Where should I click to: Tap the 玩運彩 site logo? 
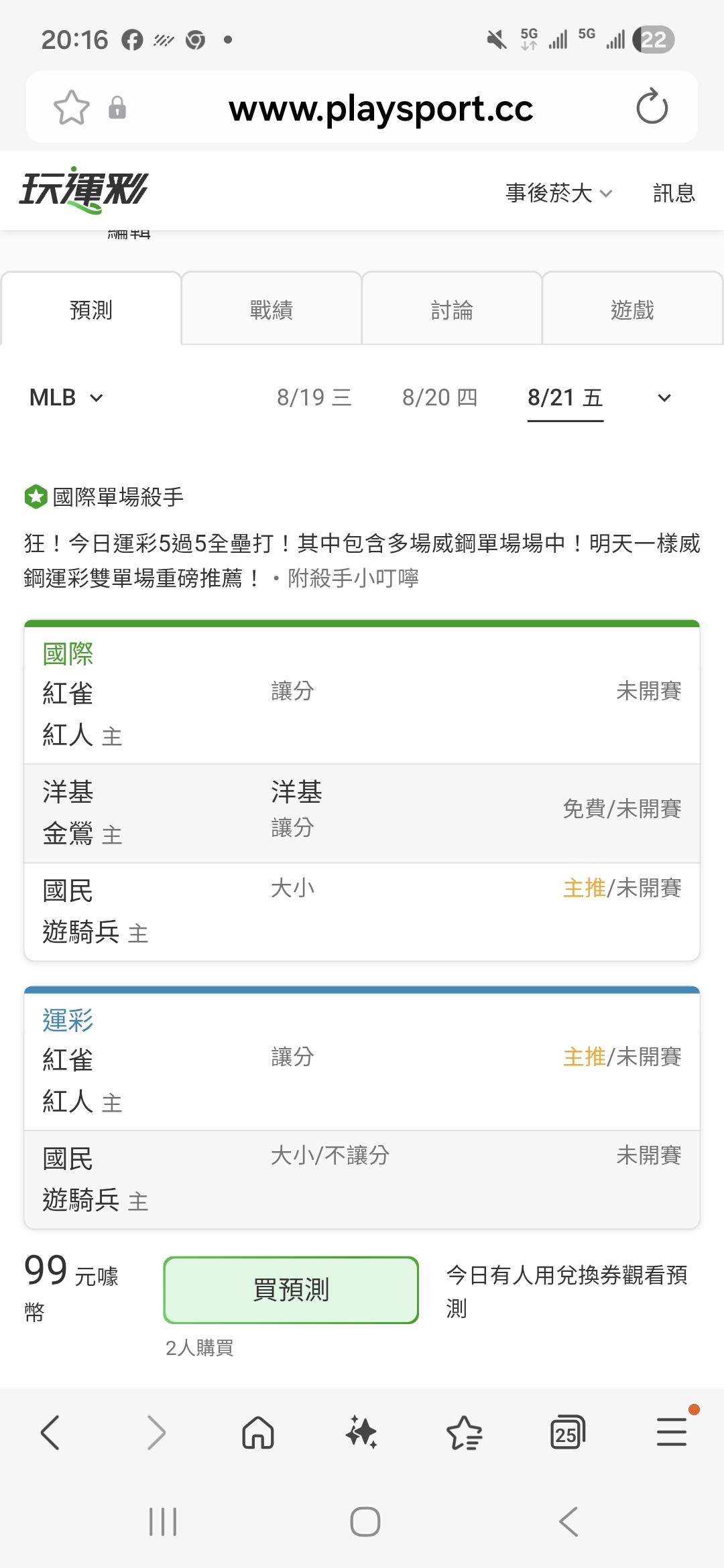[83, 190]
